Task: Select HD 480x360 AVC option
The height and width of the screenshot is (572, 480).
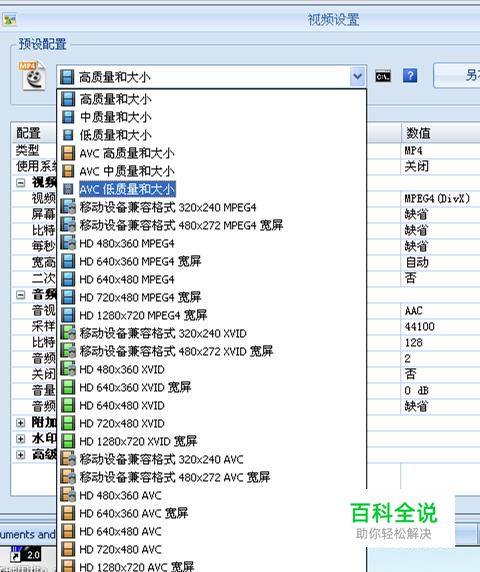Action: coord(212,495)
